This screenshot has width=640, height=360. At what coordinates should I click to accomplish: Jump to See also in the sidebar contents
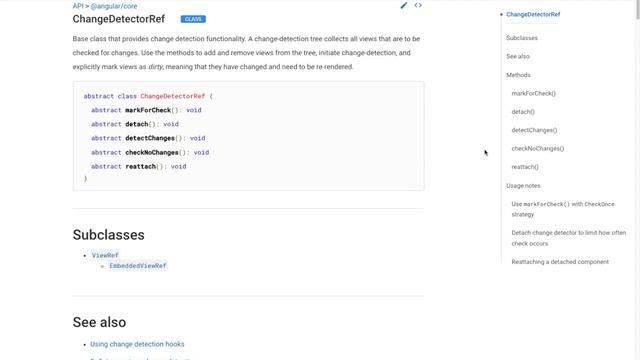(x=518, y=56)
